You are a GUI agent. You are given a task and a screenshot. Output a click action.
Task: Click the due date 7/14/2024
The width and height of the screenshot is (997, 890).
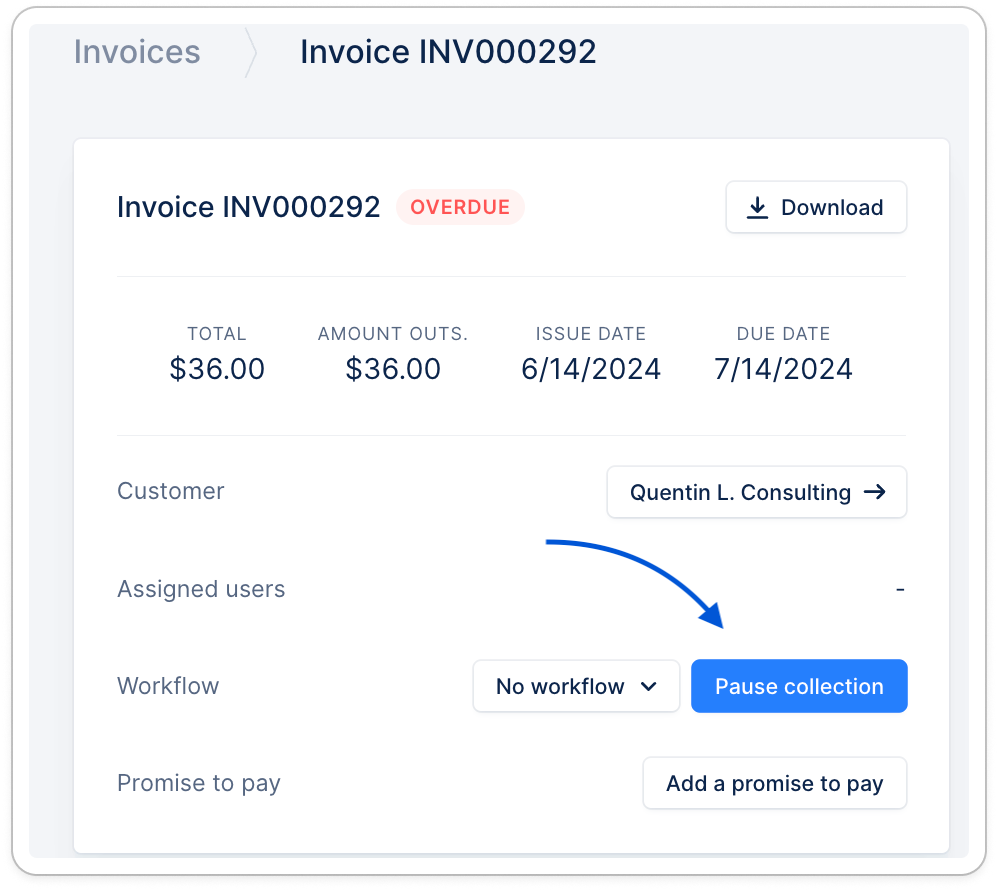click(x=783, y=369)
